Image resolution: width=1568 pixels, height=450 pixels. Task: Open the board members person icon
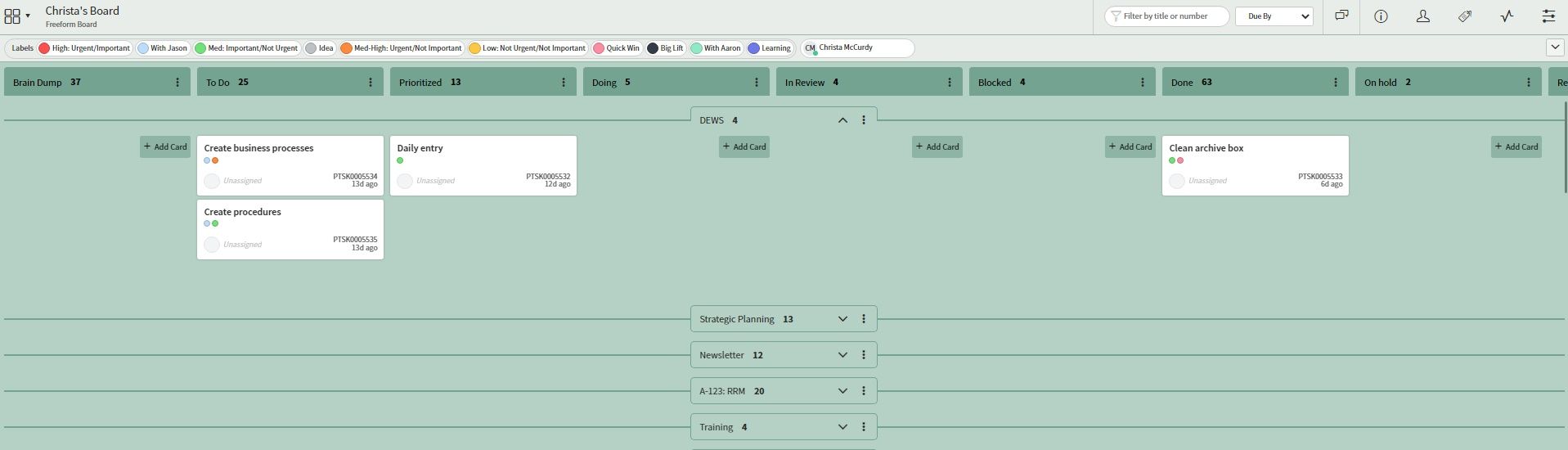coord(1423,16)
